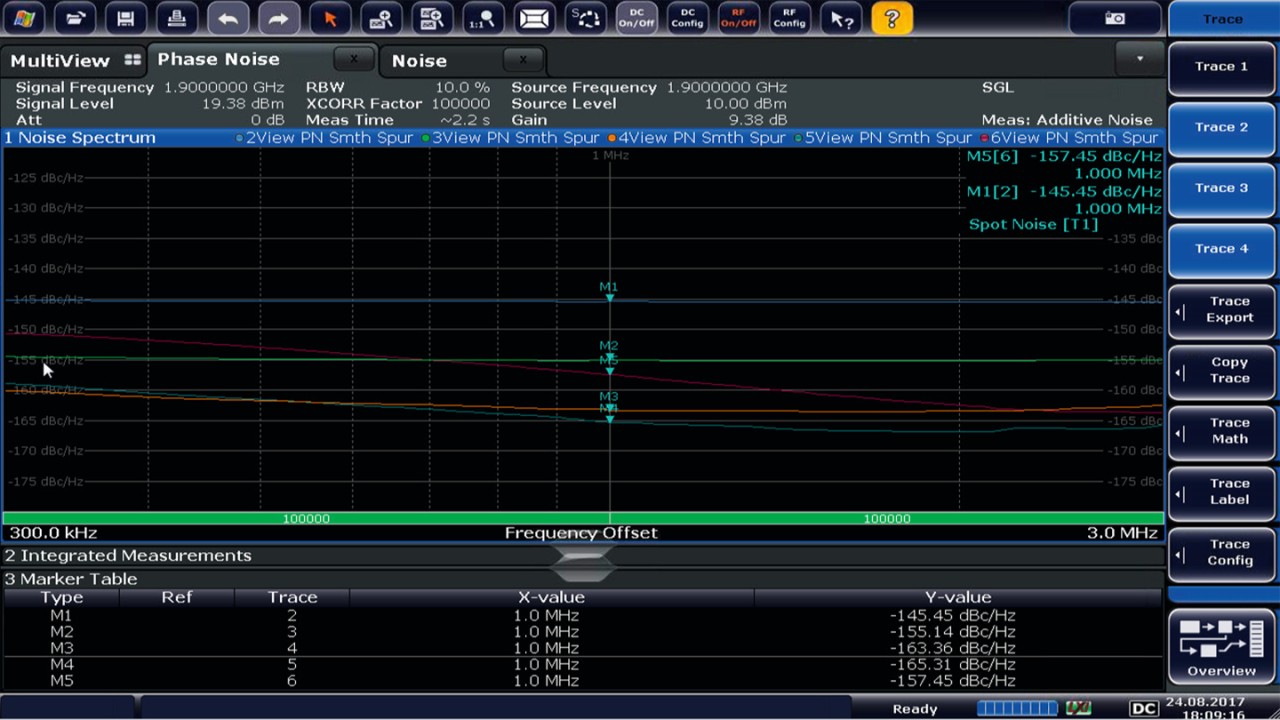
Task: Select the Phase Noise tab
Action: (218, 59)
